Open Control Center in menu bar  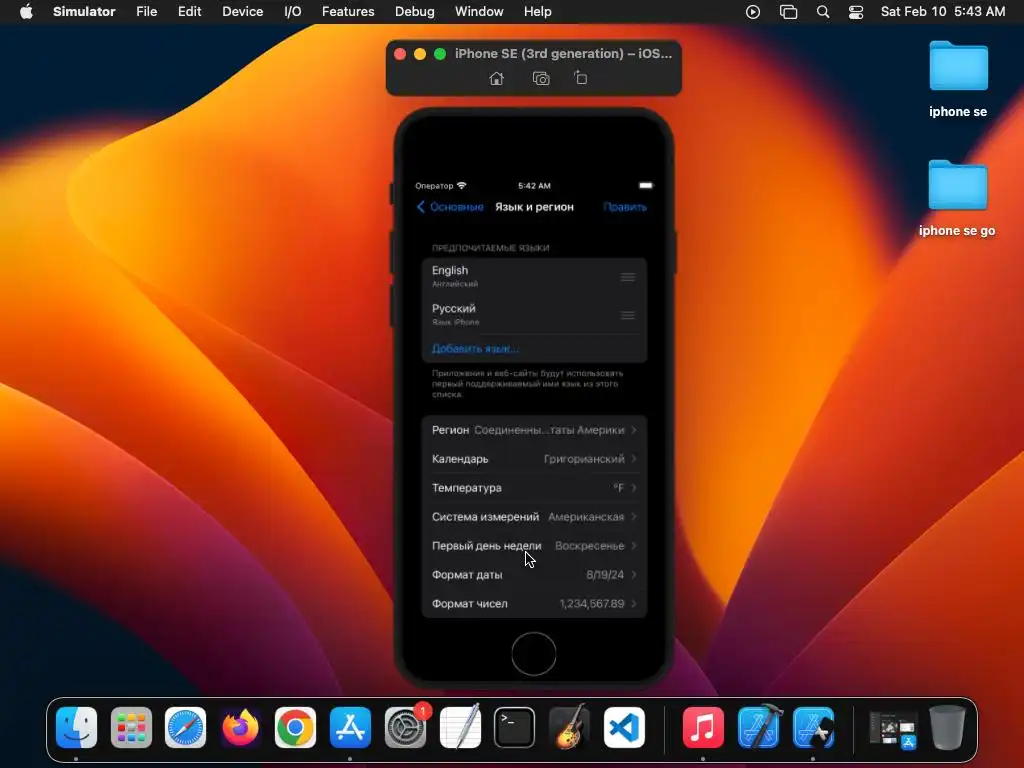(856, 12)
